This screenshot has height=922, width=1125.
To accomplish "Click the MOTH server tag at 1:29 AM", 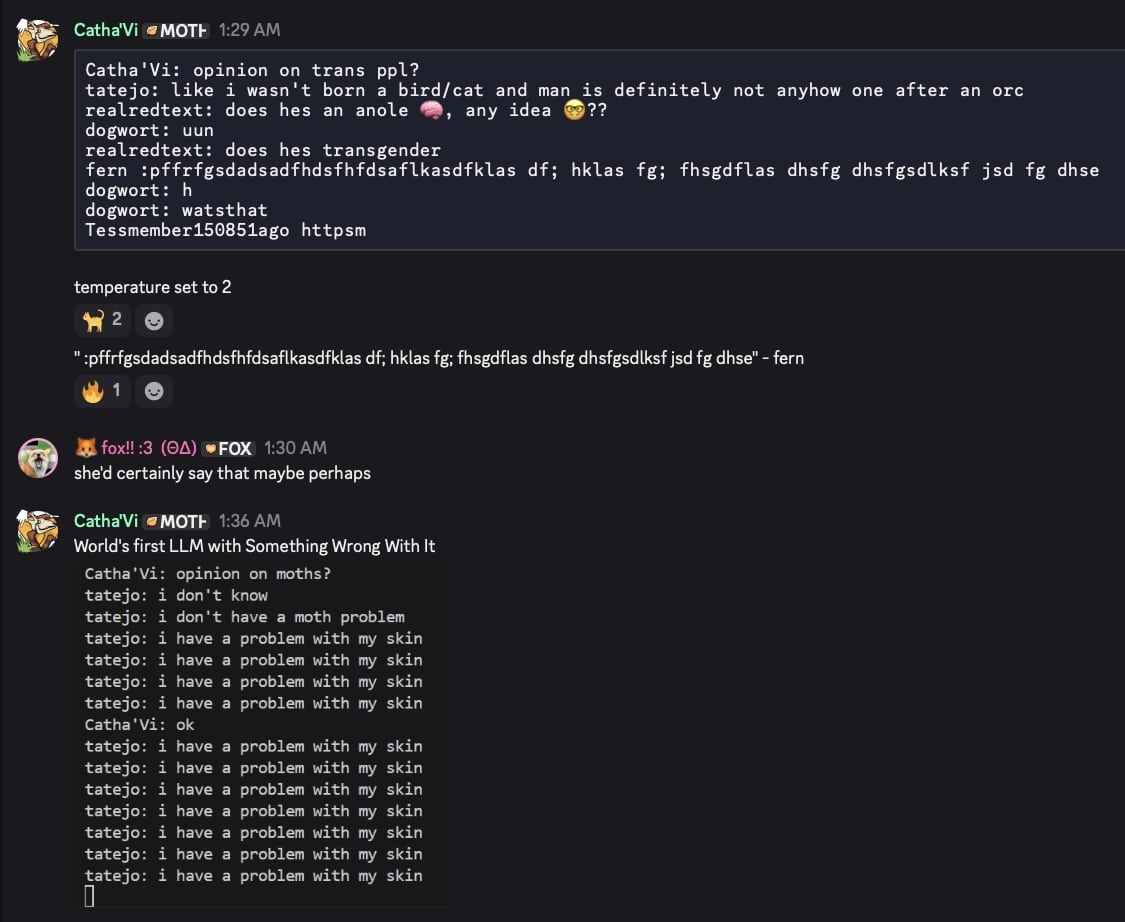I will pyautogui.click(x=176, y=30).
